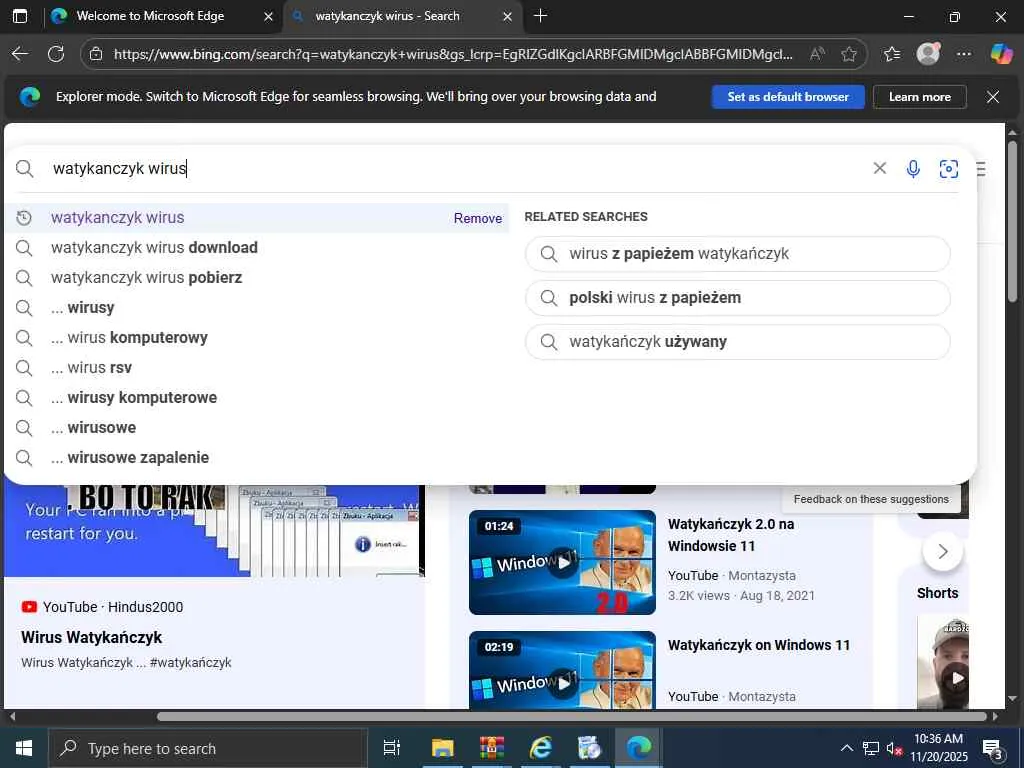The height and width of the screenshot is (768, 1024).
Task: Open the Favorites list icon
Action: point(892,54)
